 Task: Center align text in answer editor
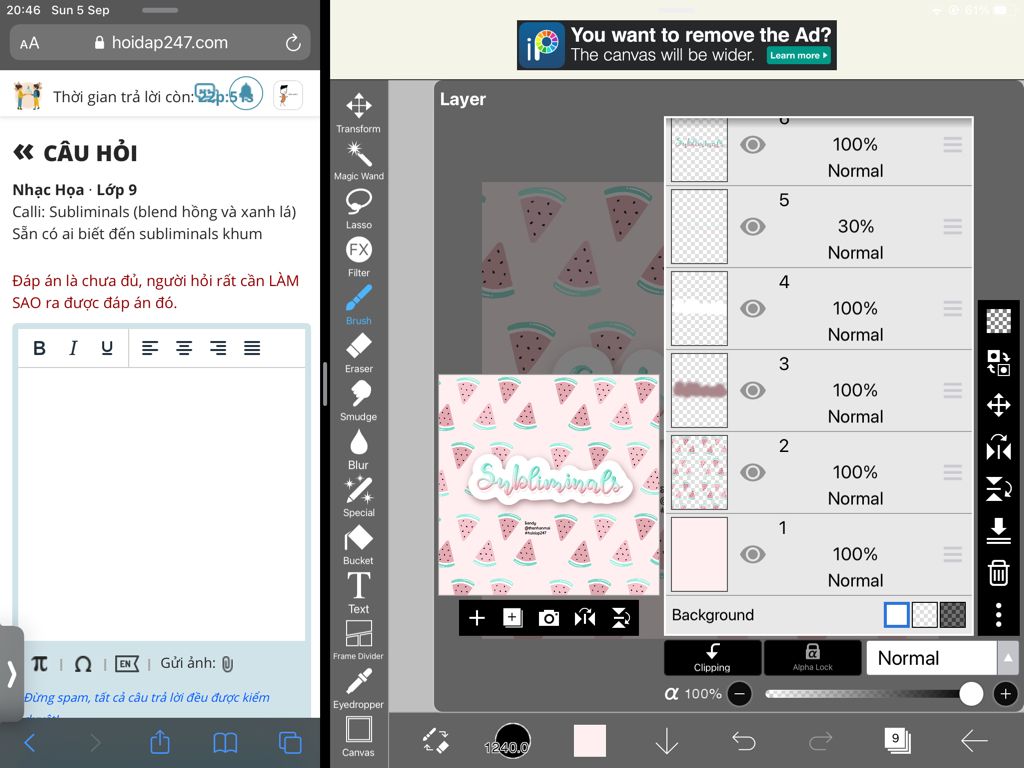click(184, 348)
